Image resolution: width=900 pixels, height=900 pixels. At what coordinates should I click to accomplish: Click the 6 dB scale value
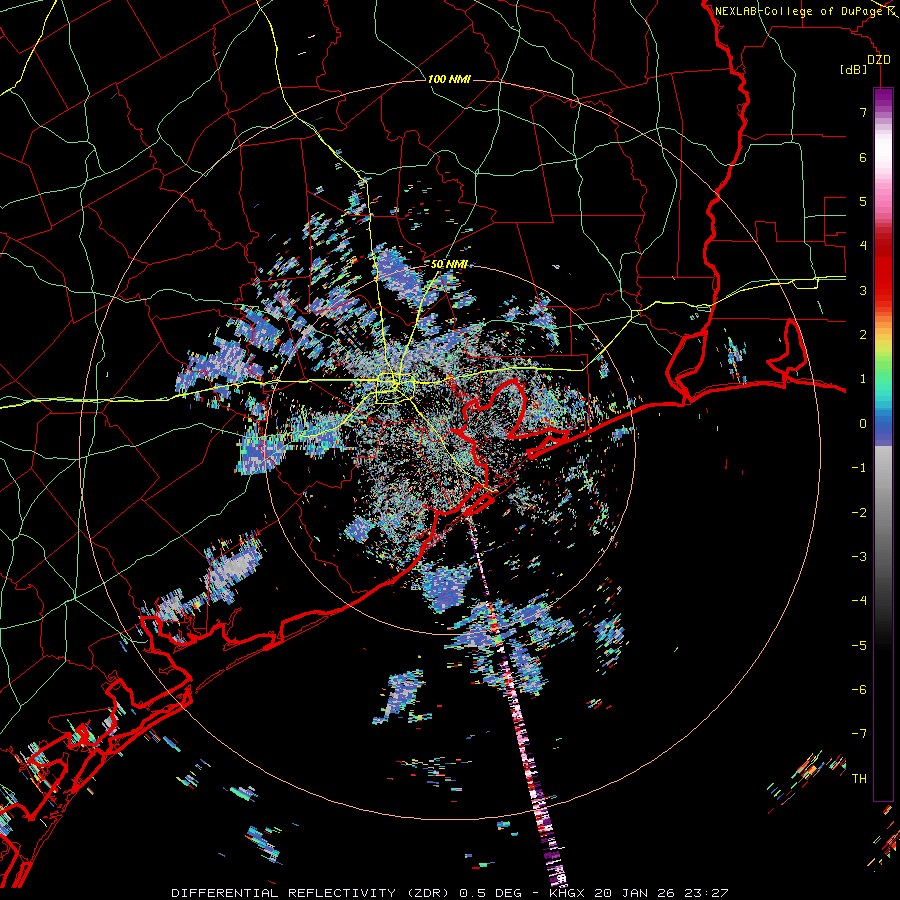click(863, 157)
